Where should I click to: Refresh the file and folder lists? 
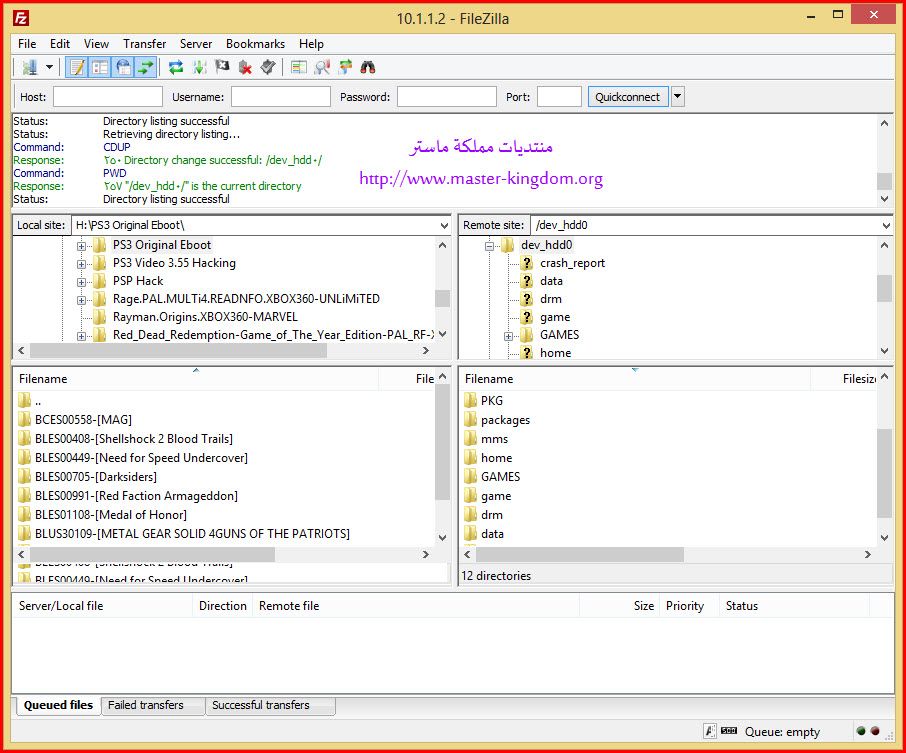pyautogui.click(x=176, y=68)
